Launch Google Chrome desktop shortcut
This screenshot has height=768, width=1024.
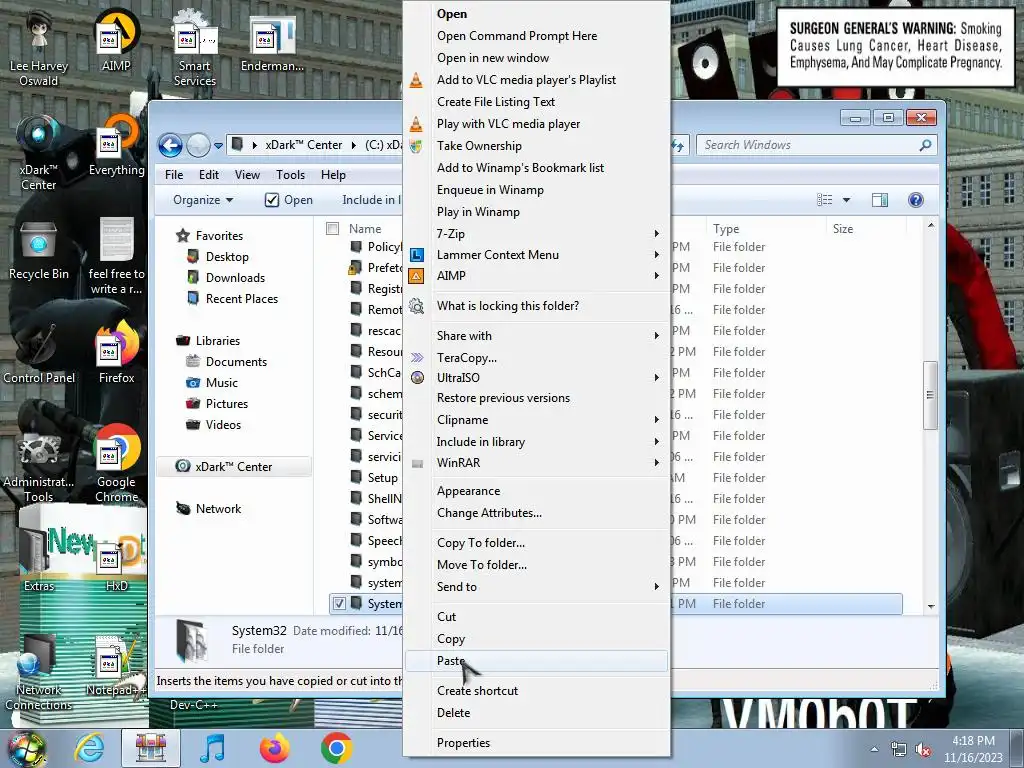(x=117, y=464)
